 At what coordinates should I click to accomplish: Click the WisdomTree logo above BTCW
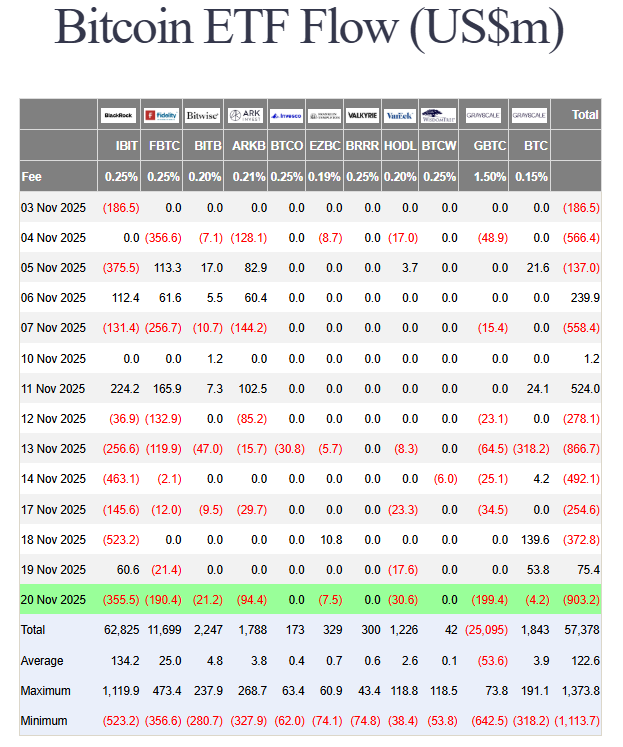pos(438,116)
